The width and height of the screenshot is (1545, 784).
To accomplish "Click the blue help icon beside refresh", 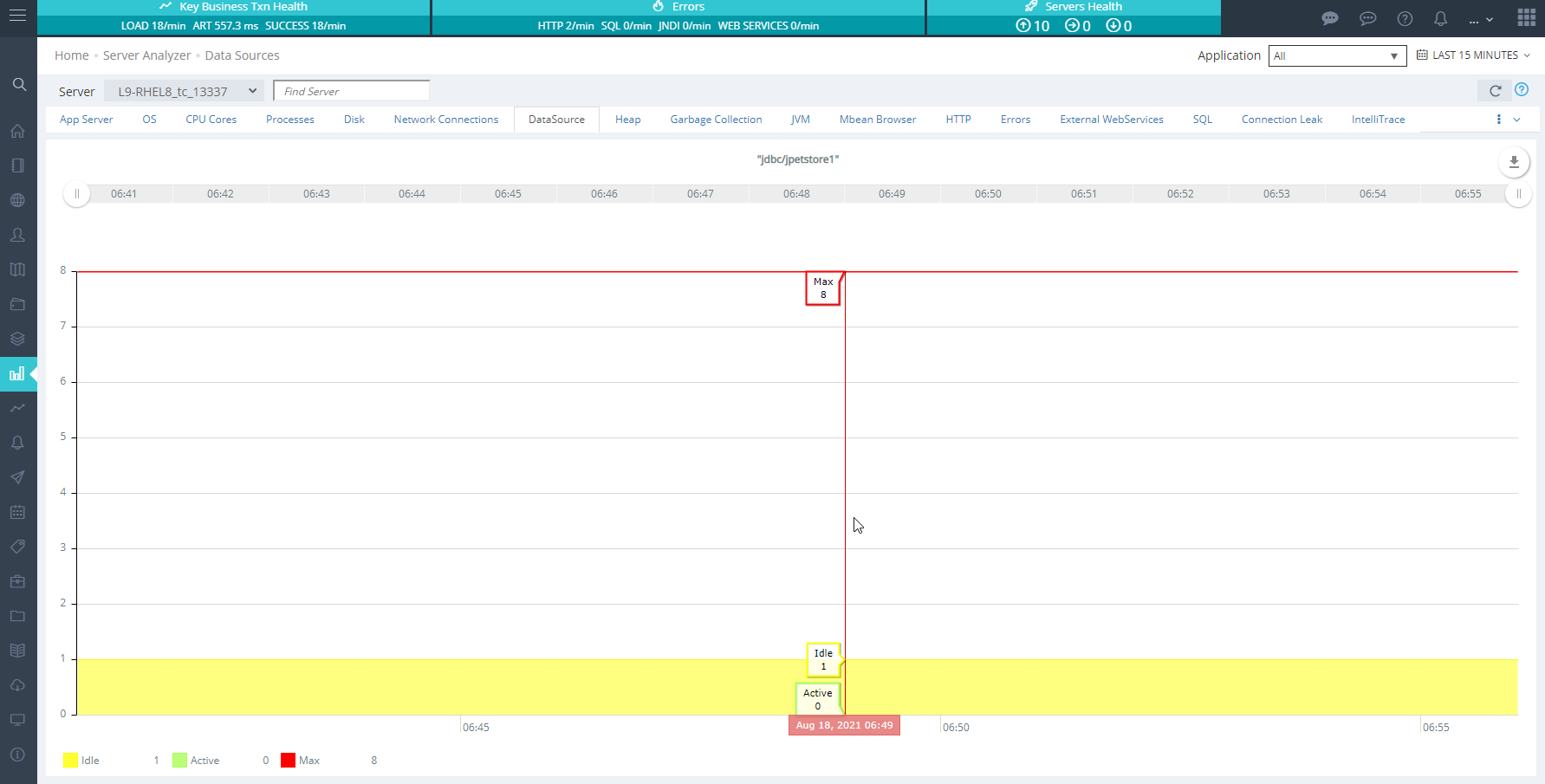I will 1522,89.
